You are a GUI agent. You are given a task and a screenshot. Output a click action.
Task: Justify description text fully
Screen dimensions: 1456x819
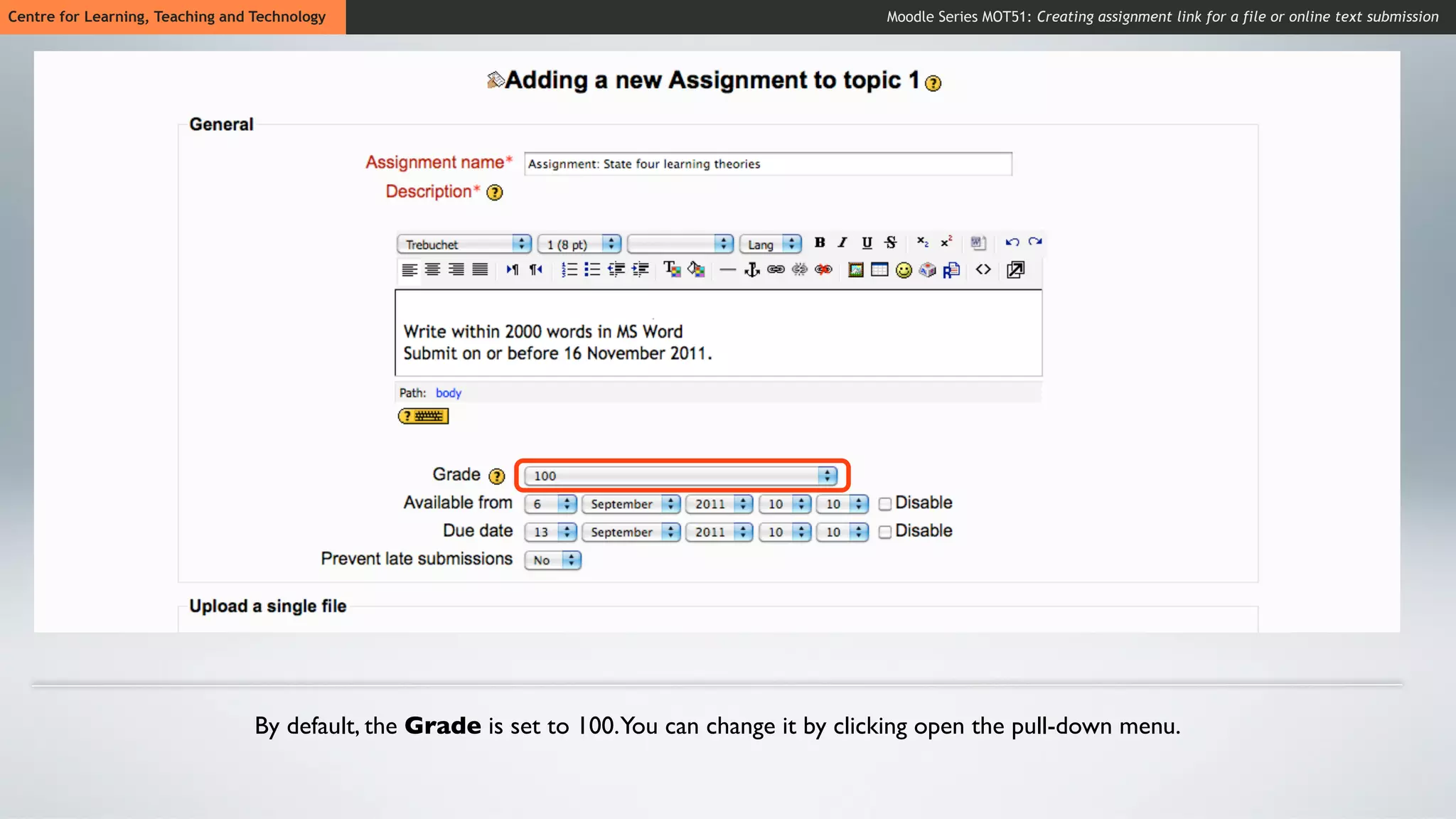tap(481, 269)
